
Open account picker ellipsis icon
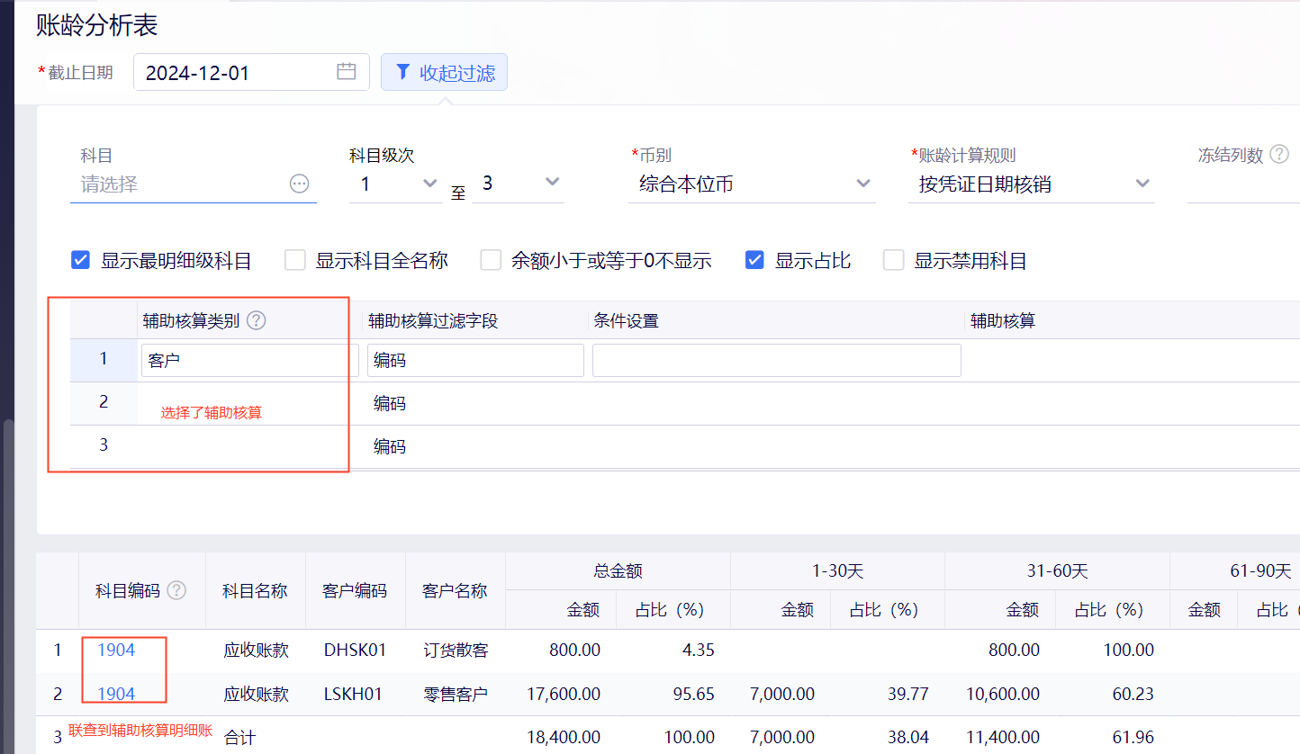tap(299, 184)
